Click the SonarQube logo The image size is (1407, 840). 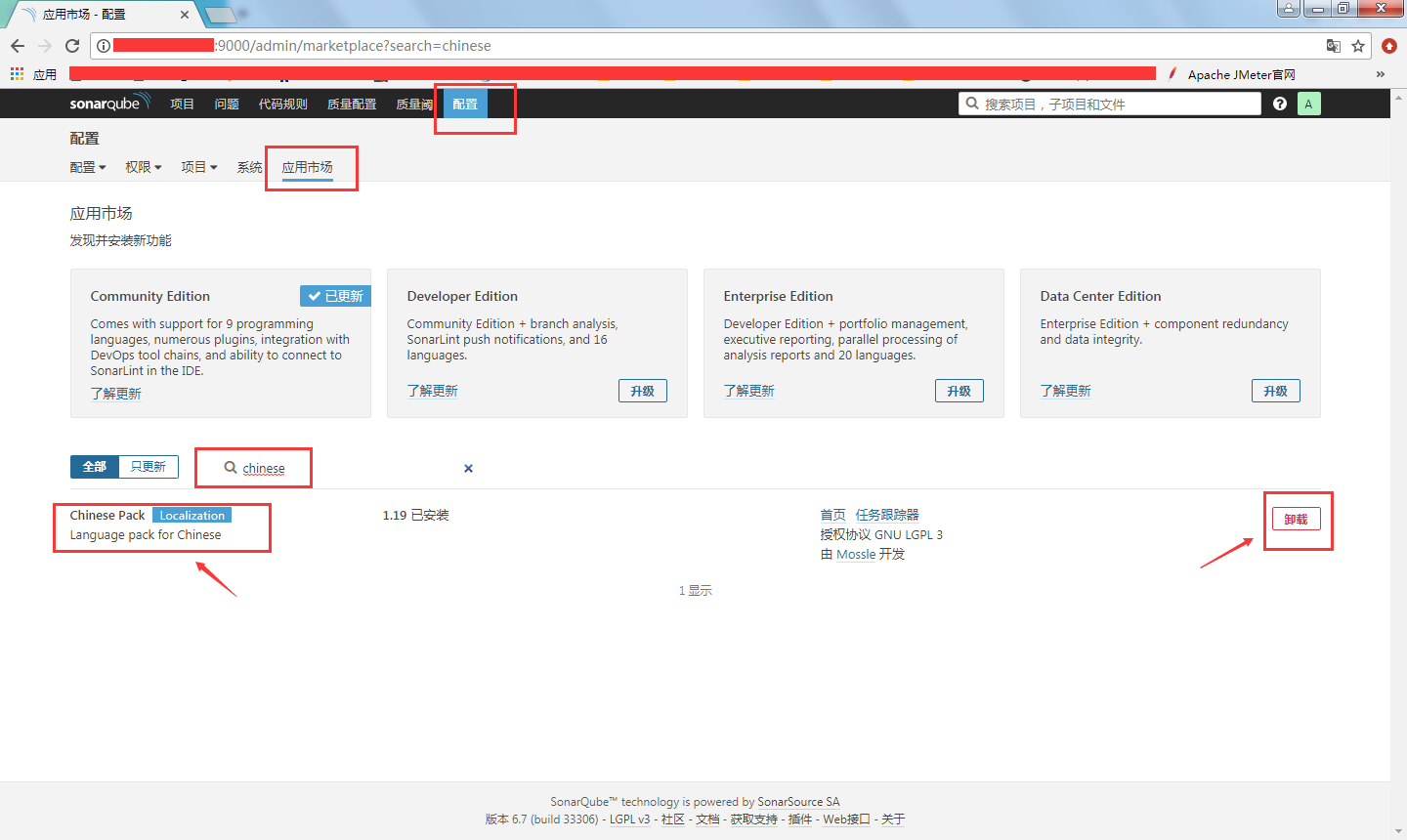point(109,104)
